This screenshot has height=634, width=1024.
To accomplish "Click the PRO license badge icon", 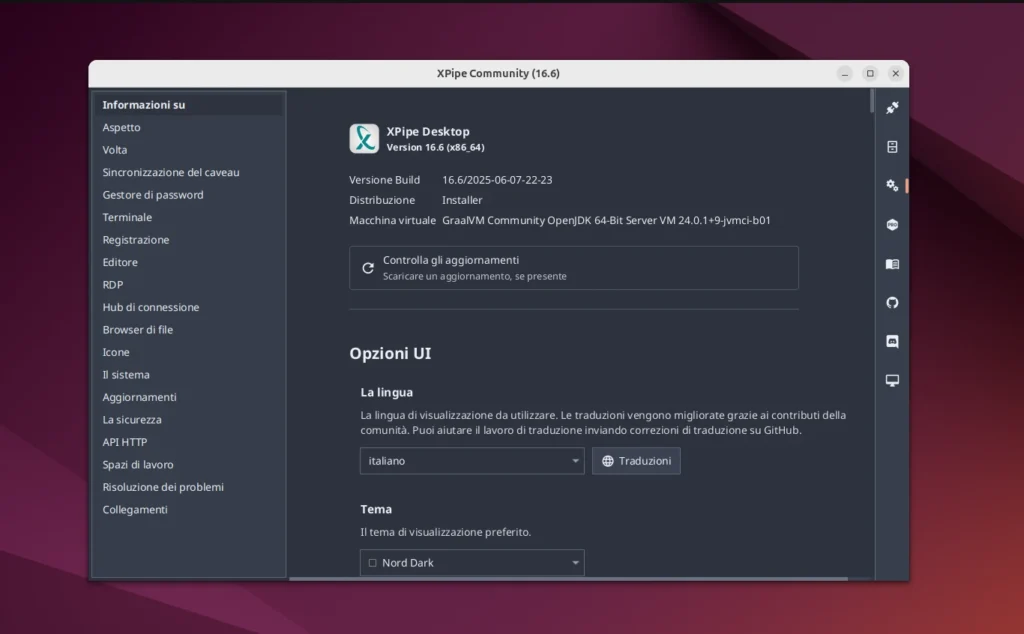I will click(x=892, y=225).
